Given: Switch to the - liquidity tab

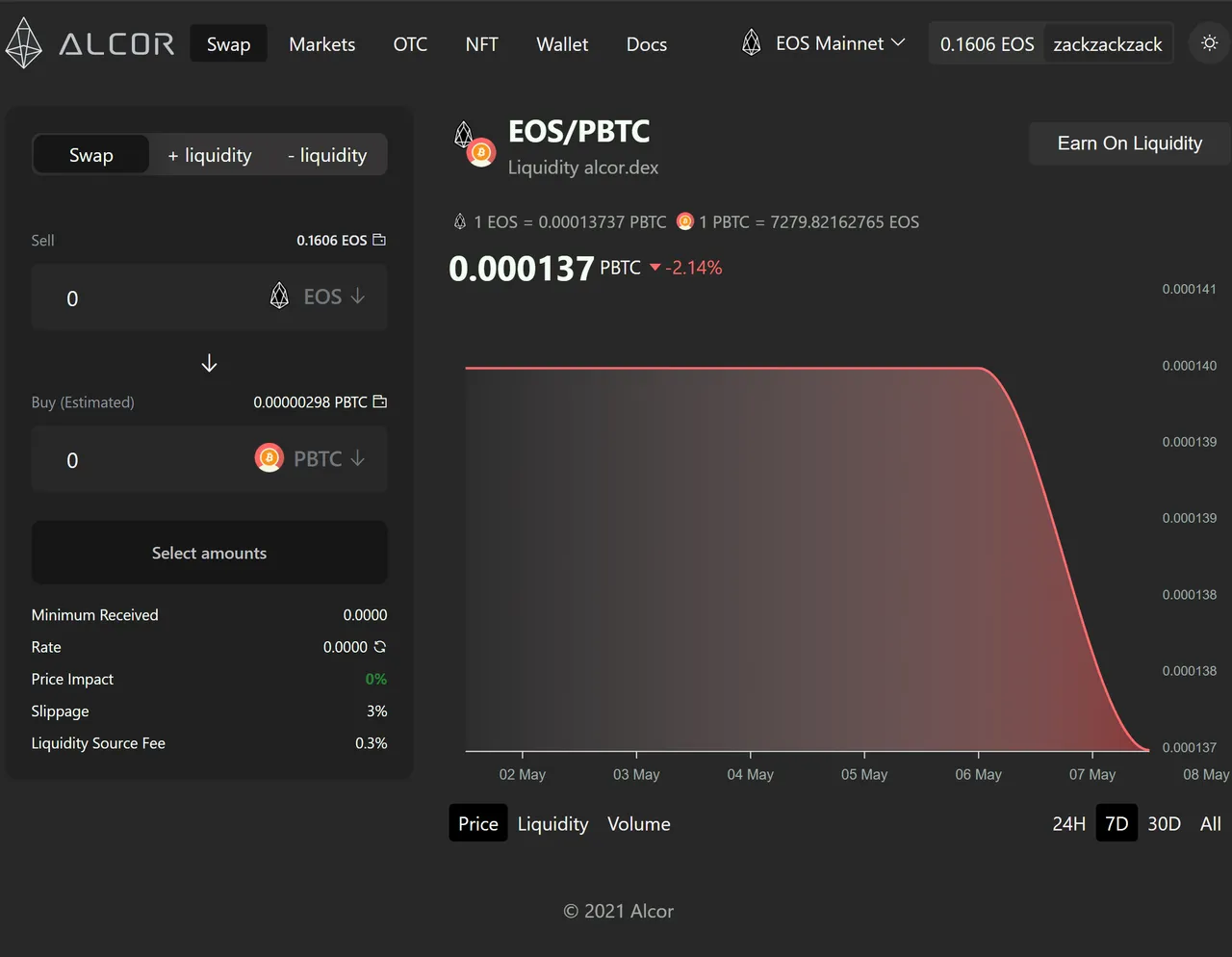Looking at the screenshot, I should tap(327, 155).
